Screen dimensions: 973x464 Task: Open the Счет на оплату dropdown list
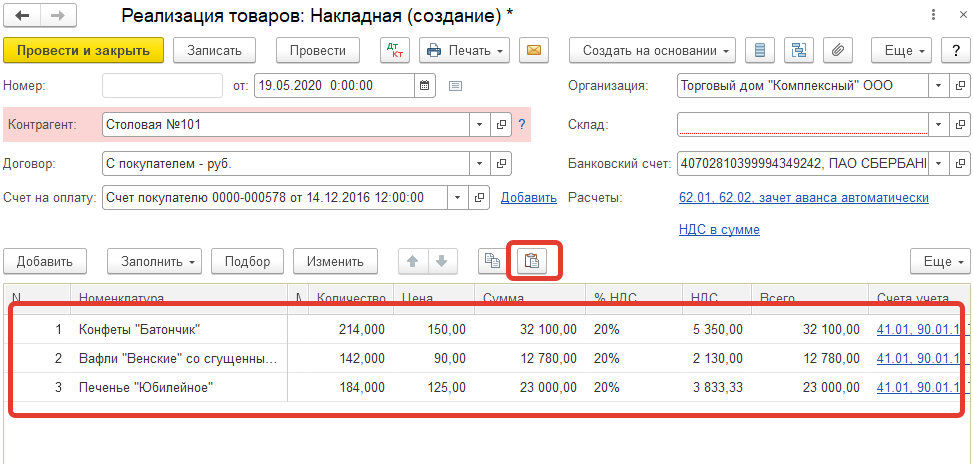[457, 198]
